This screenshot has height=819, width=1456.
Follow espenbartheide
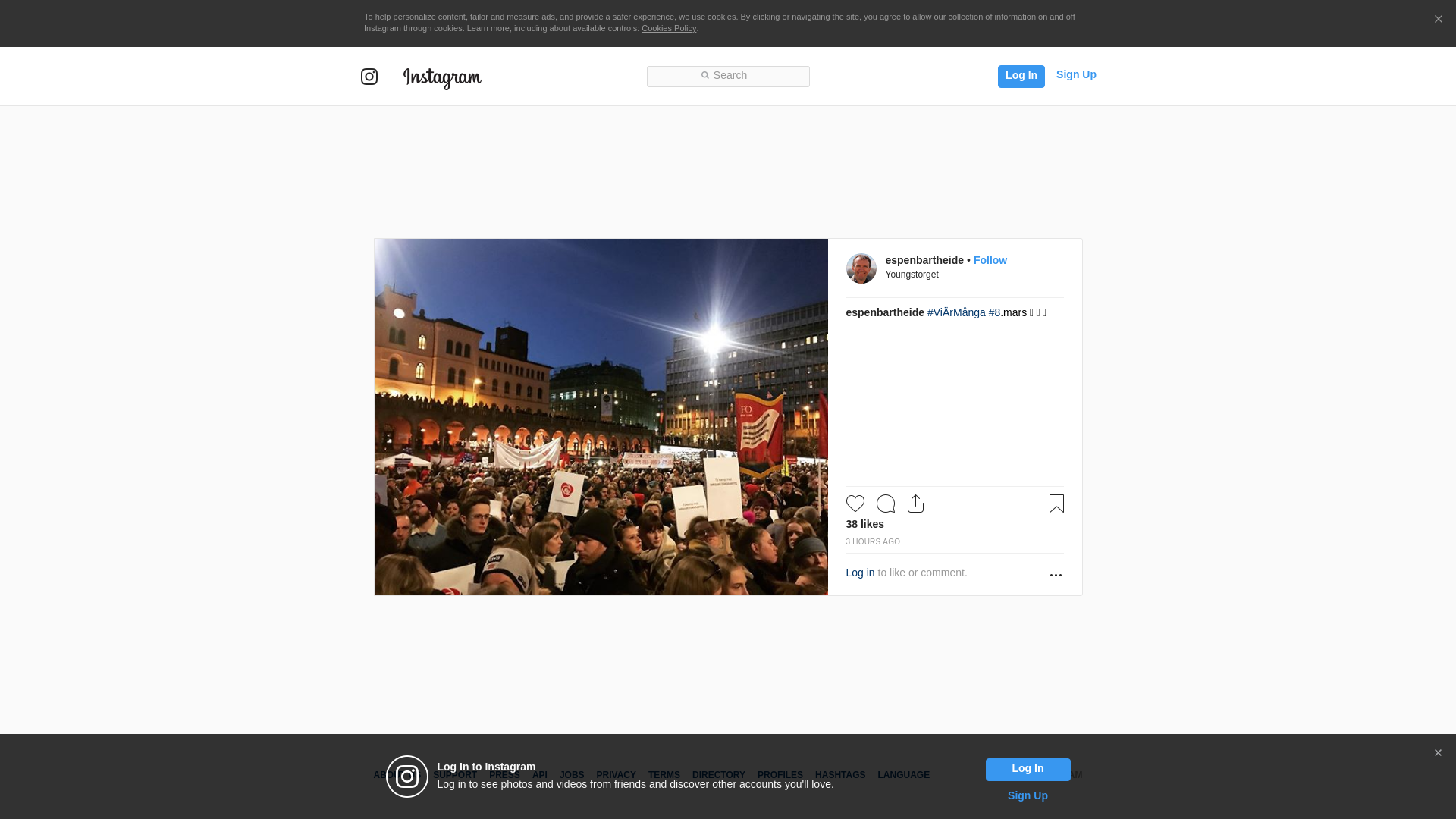990,260
